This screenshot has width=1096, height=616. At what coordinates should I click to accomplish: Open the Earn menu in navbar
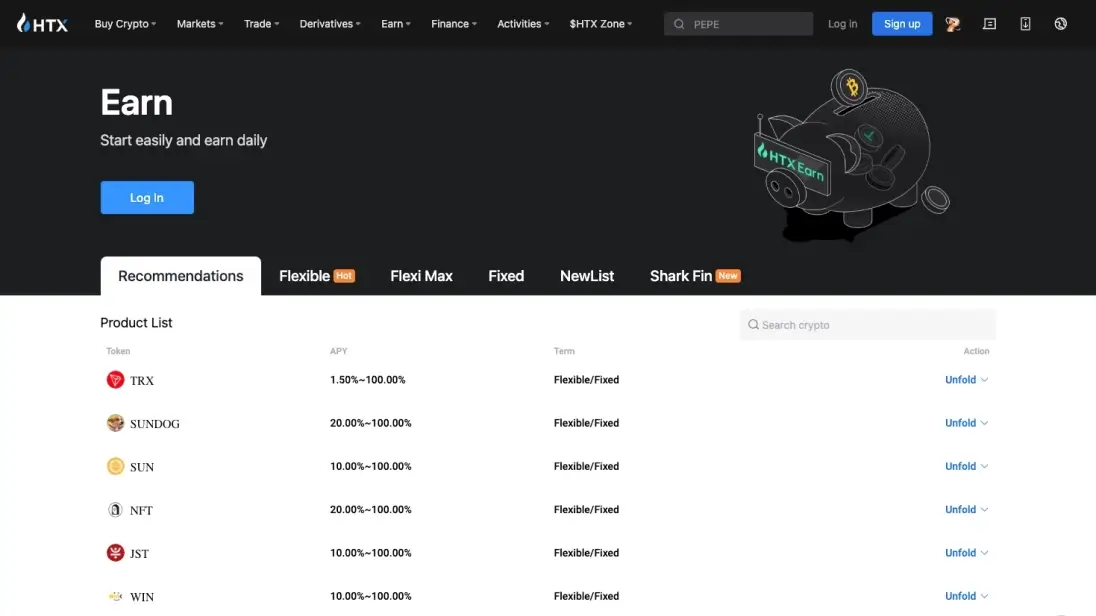coord(396,24)
